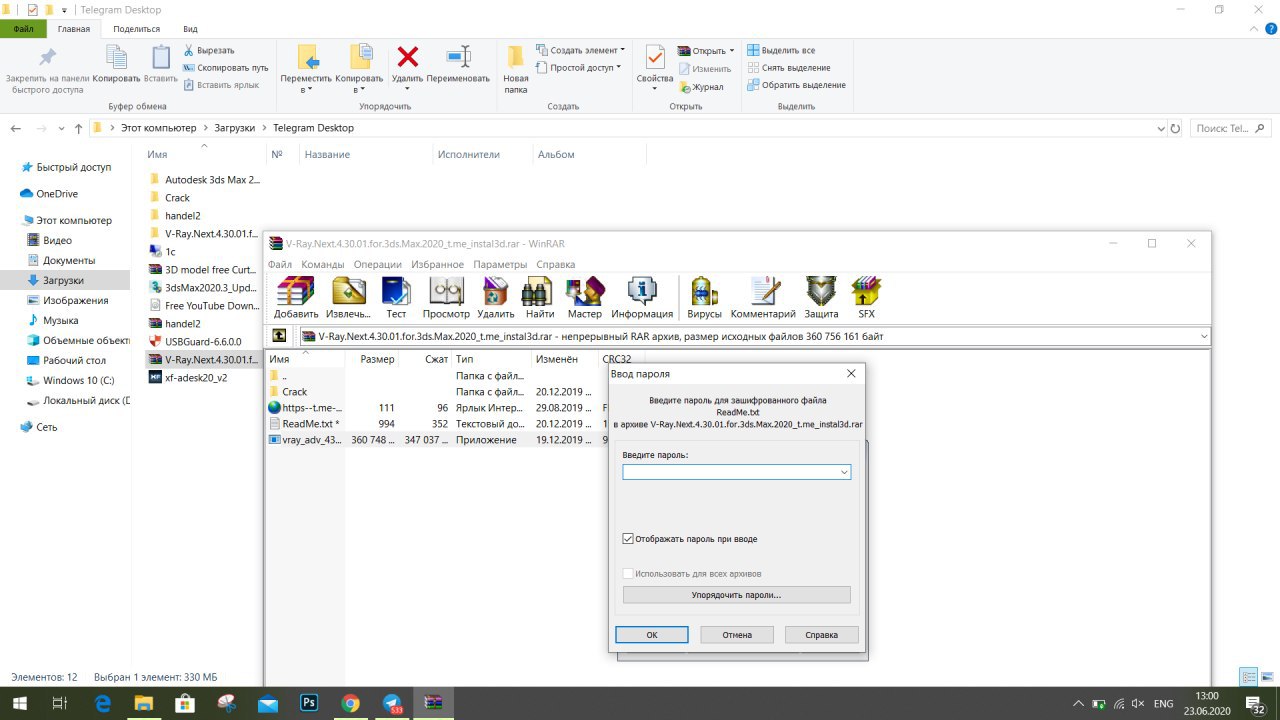Open Telegram from the taskbar
Image resolution: width=1280 pixels, height=720 pixels.
pyautogui.click(x=392, y=703)
